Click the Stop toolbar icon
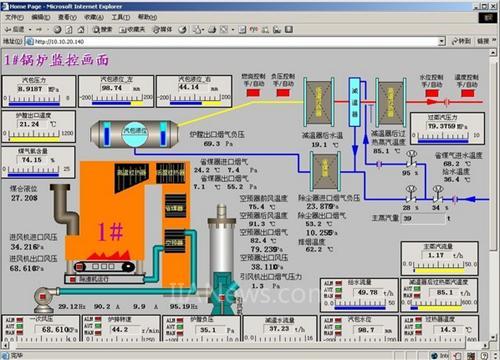The height and width of the screenshot is (360, 500). [x=57, y=30]
